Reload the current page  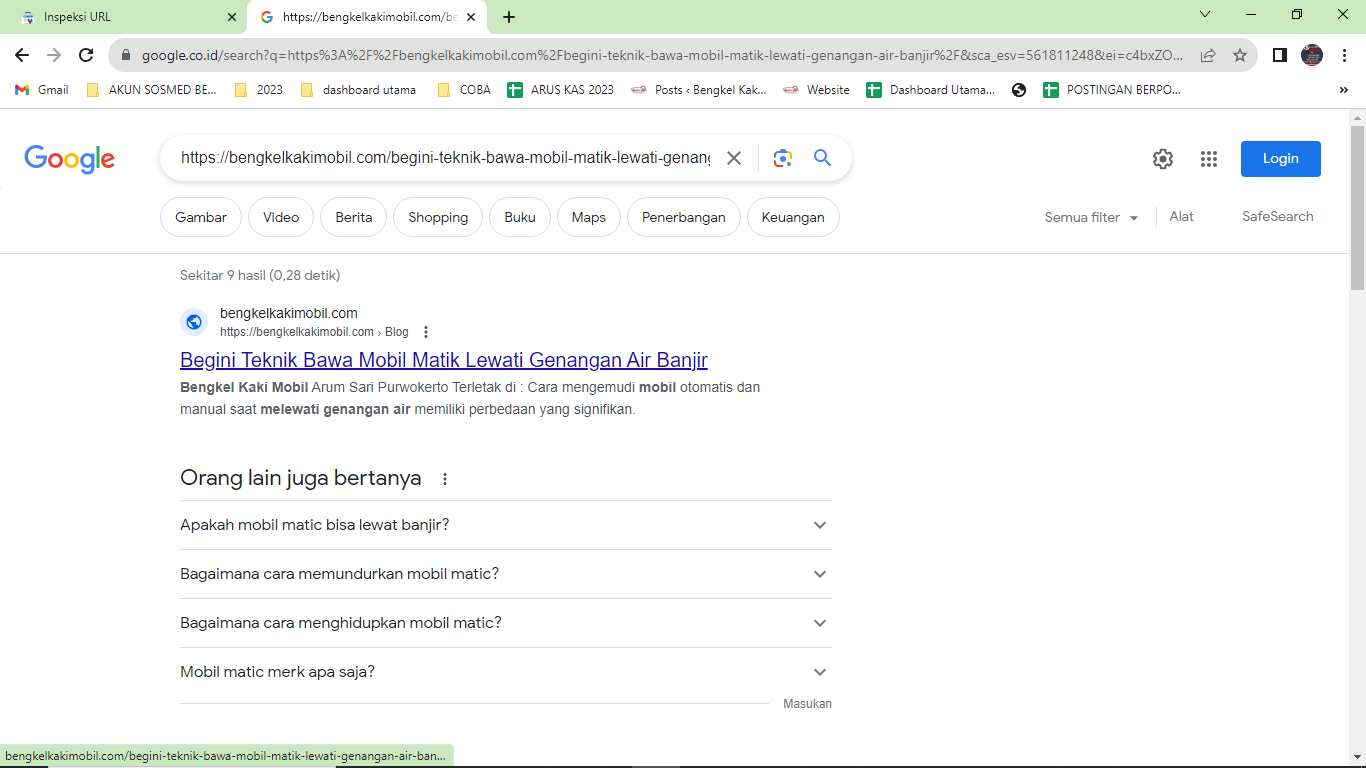(86, 55)
